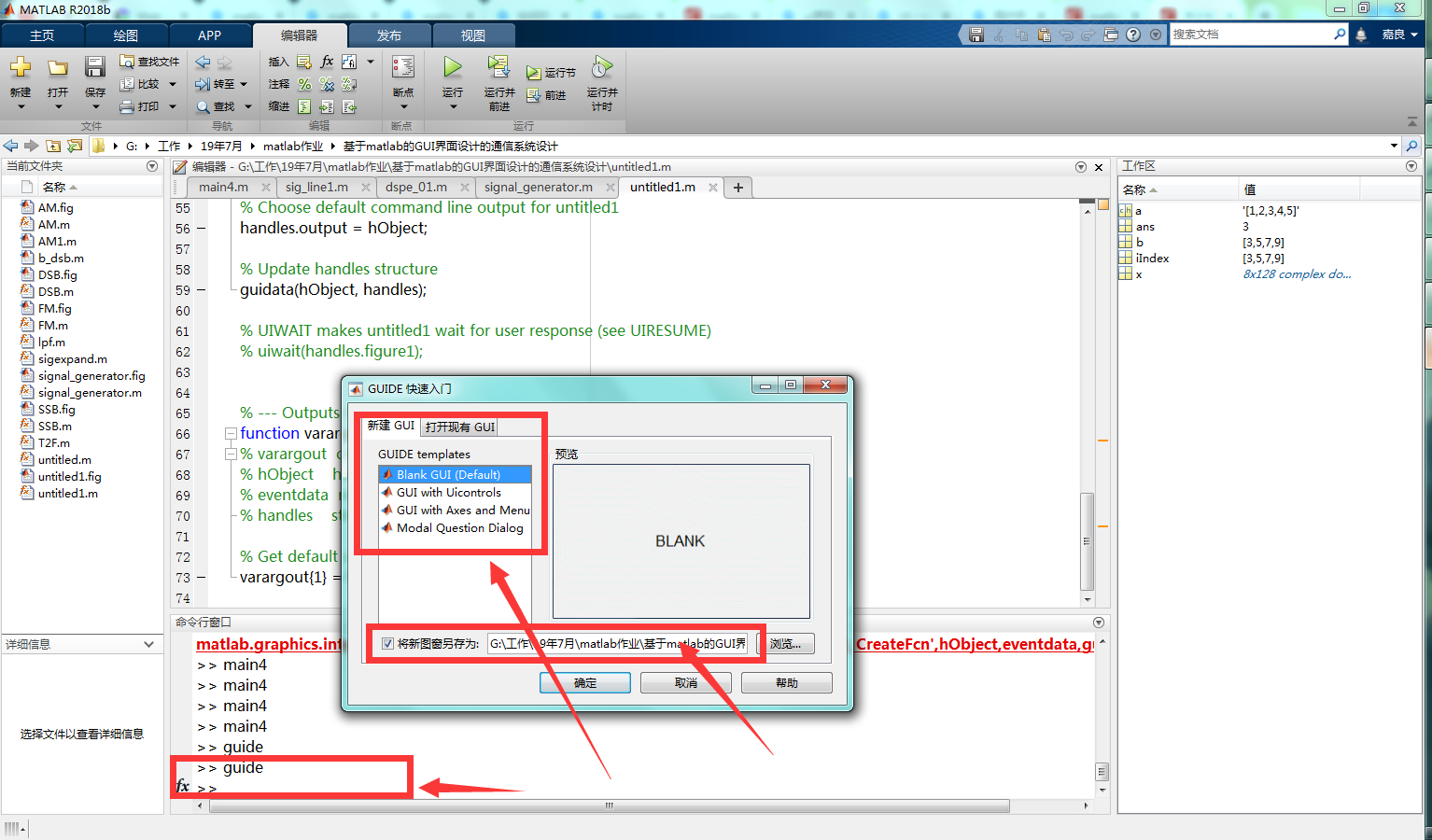This screenshot has height=840, width=1432.
Task: Click the smart indent icon beside 缩进
Action: coord(304,106)
